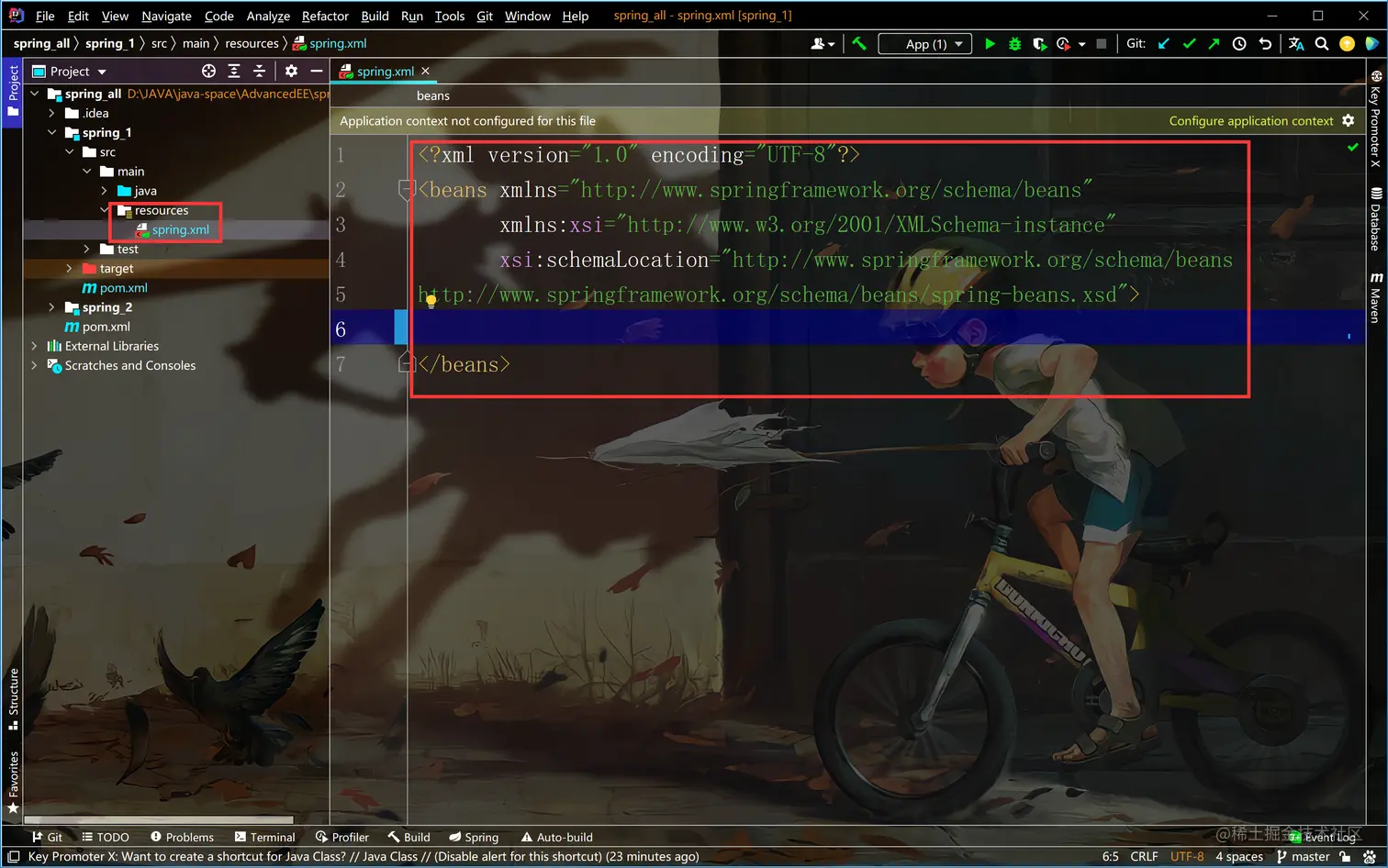Open the Refactor menu
1388x868 pixels.
(325, 16)
